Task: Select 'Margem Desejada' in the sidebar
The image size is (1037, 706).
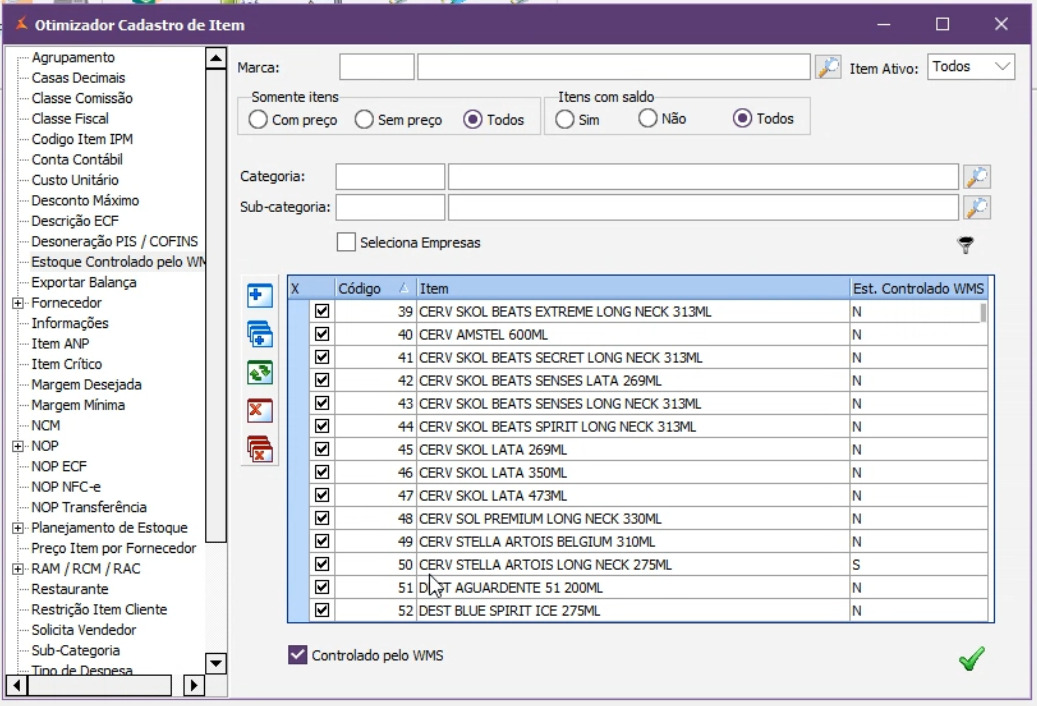Action: coord(86,385)
